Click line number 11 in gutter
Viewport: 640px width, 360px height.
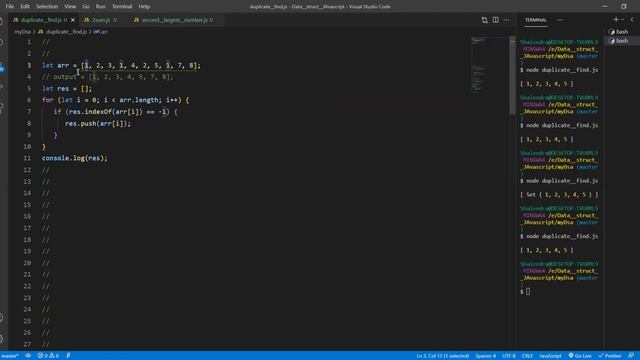[x=27, y=158]
